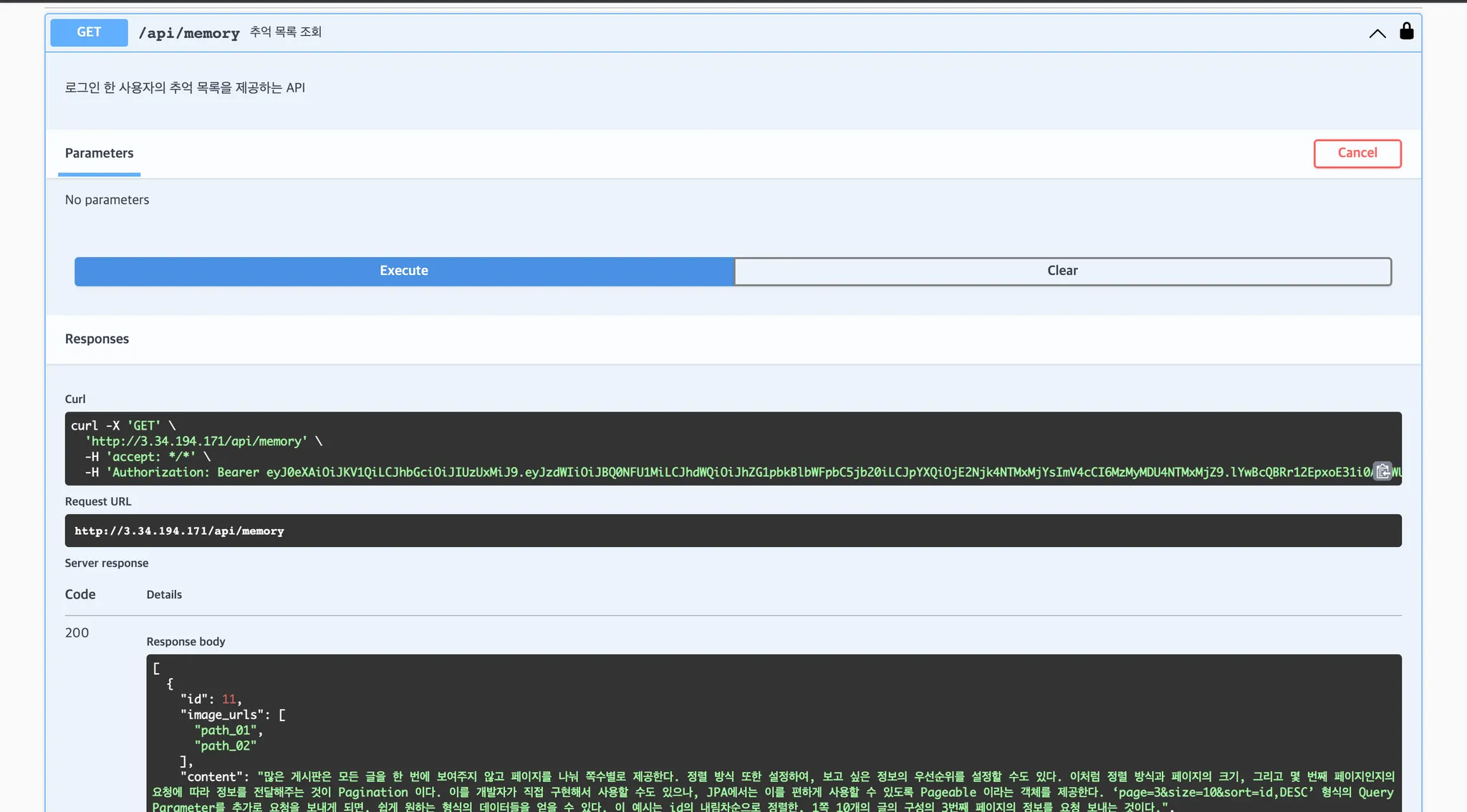This screenshot has width=1467, height=812.
Task: Click the Response body label
Action: coord(186,642)
